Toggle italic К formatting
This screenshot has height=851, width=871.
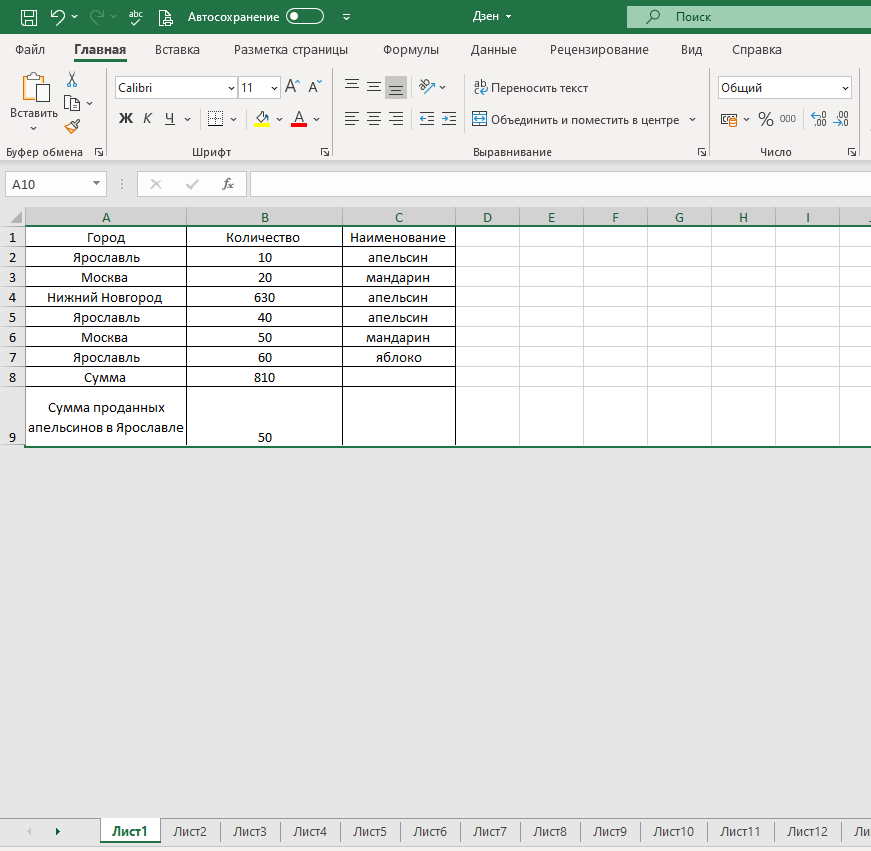148,118
